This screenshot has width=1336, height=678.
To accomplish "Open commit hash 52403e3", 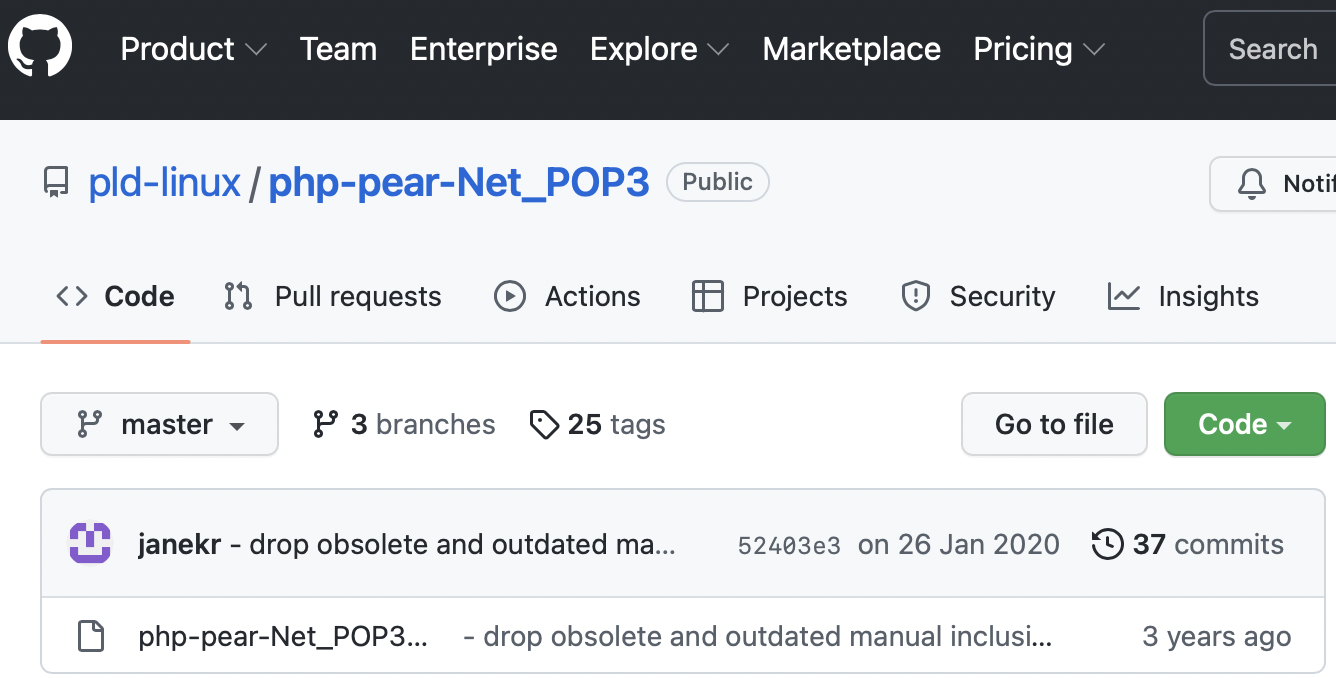I will pos(789,545).
